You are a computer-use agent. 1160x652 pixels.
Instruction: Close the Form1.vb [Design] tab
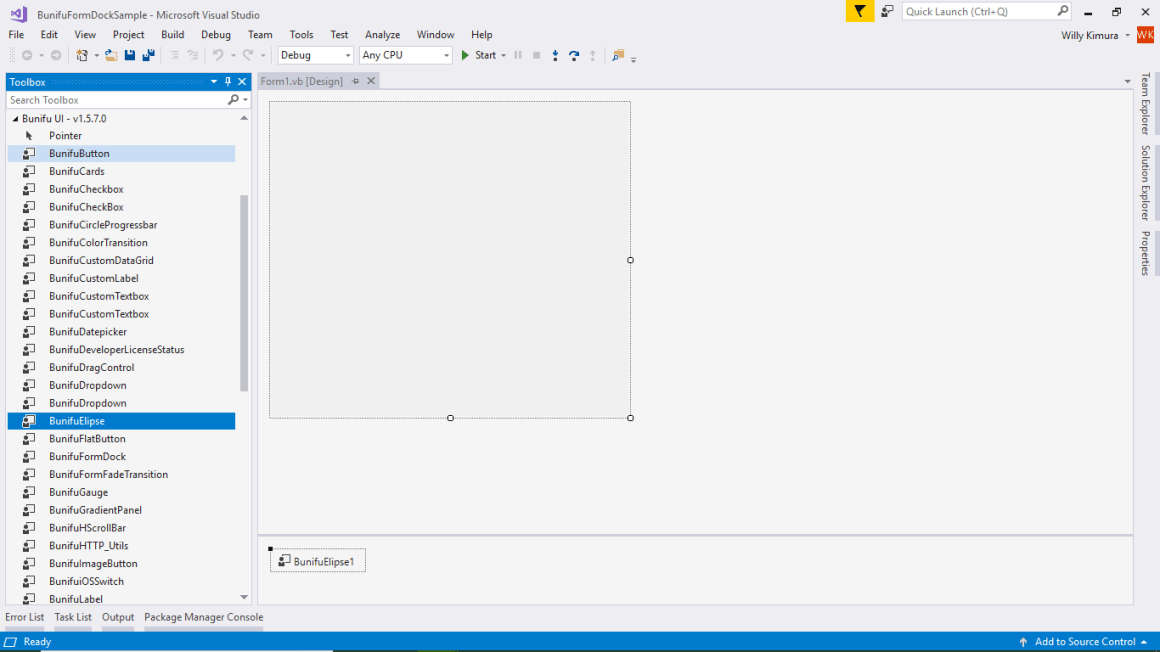[x=371, y=81]
